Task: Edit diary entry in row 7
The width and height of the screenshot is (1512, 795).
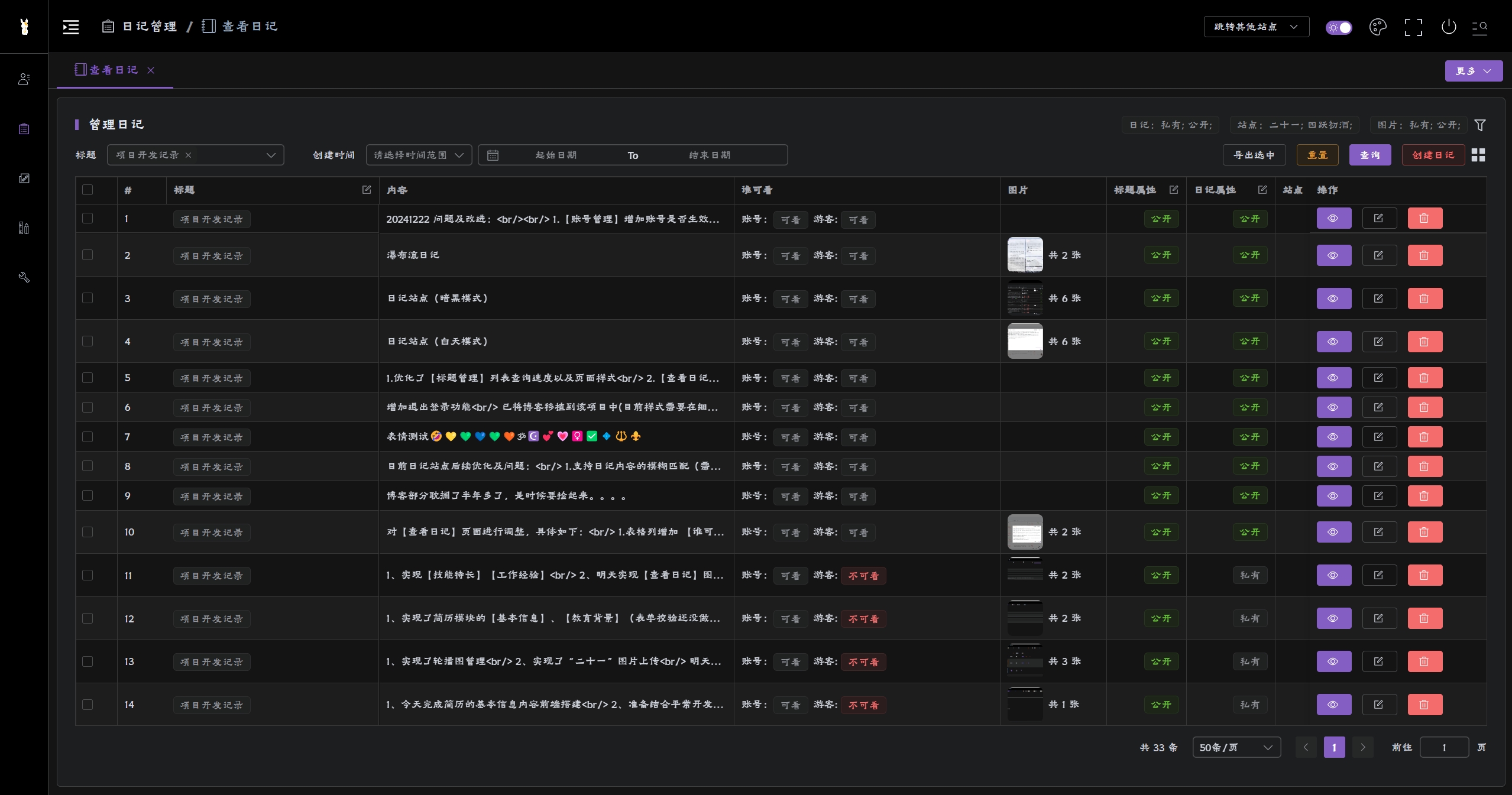Action: pos(1379,437)
